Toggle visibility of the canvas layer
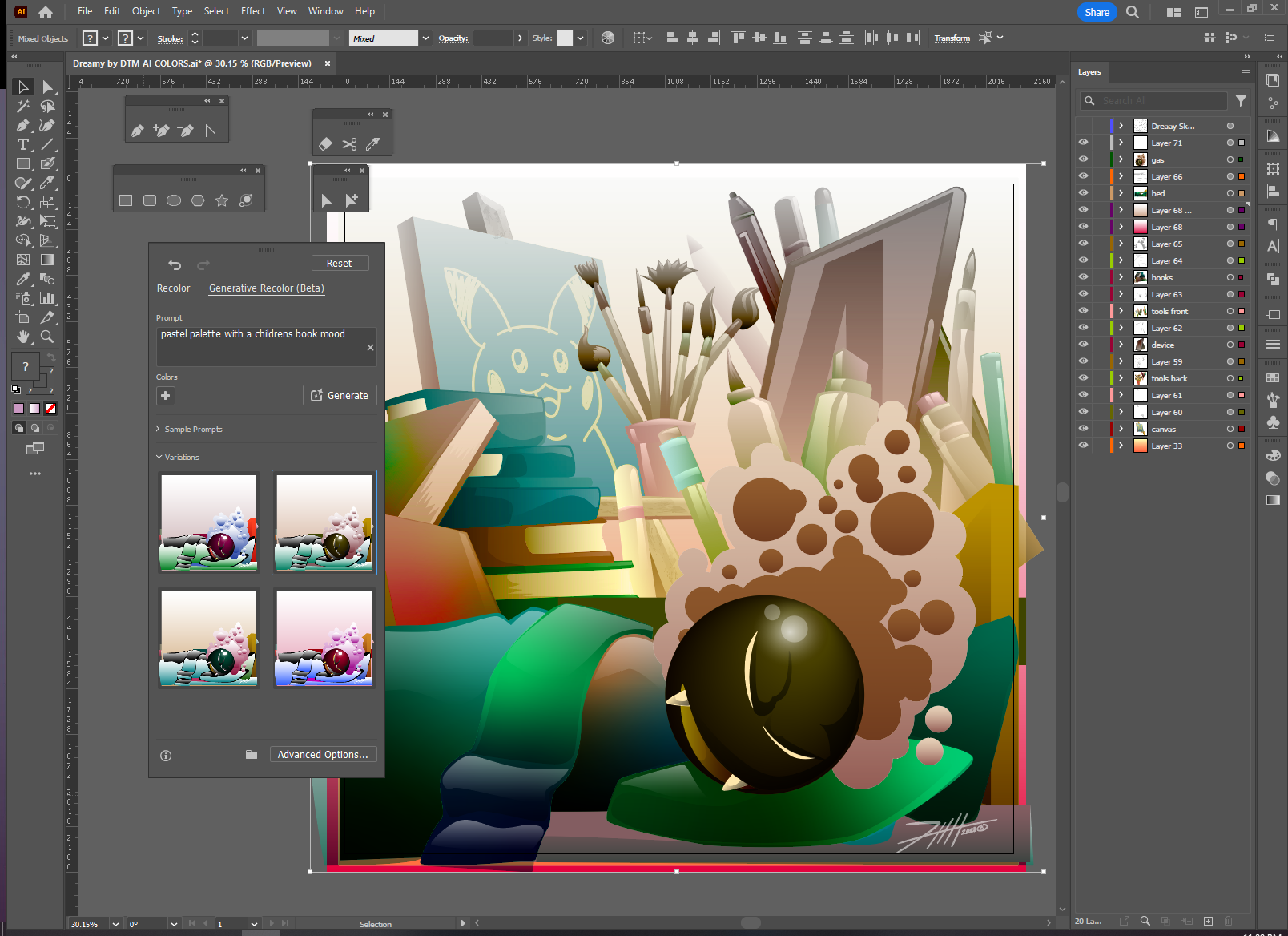This screenshot has width=1288, height=936. point(1083,429)
